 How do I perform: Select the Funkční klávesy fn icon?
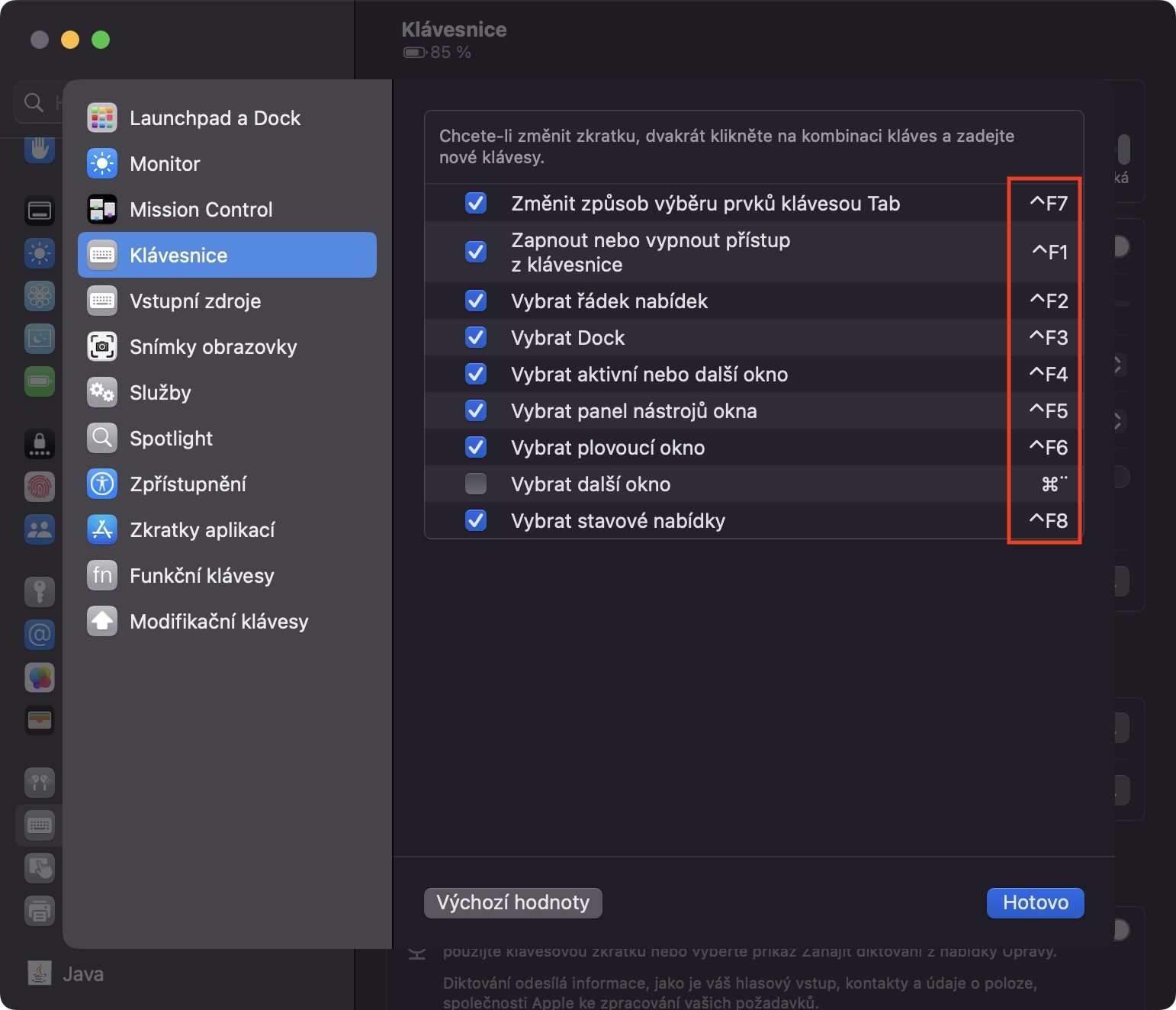[x=102, y=576]
